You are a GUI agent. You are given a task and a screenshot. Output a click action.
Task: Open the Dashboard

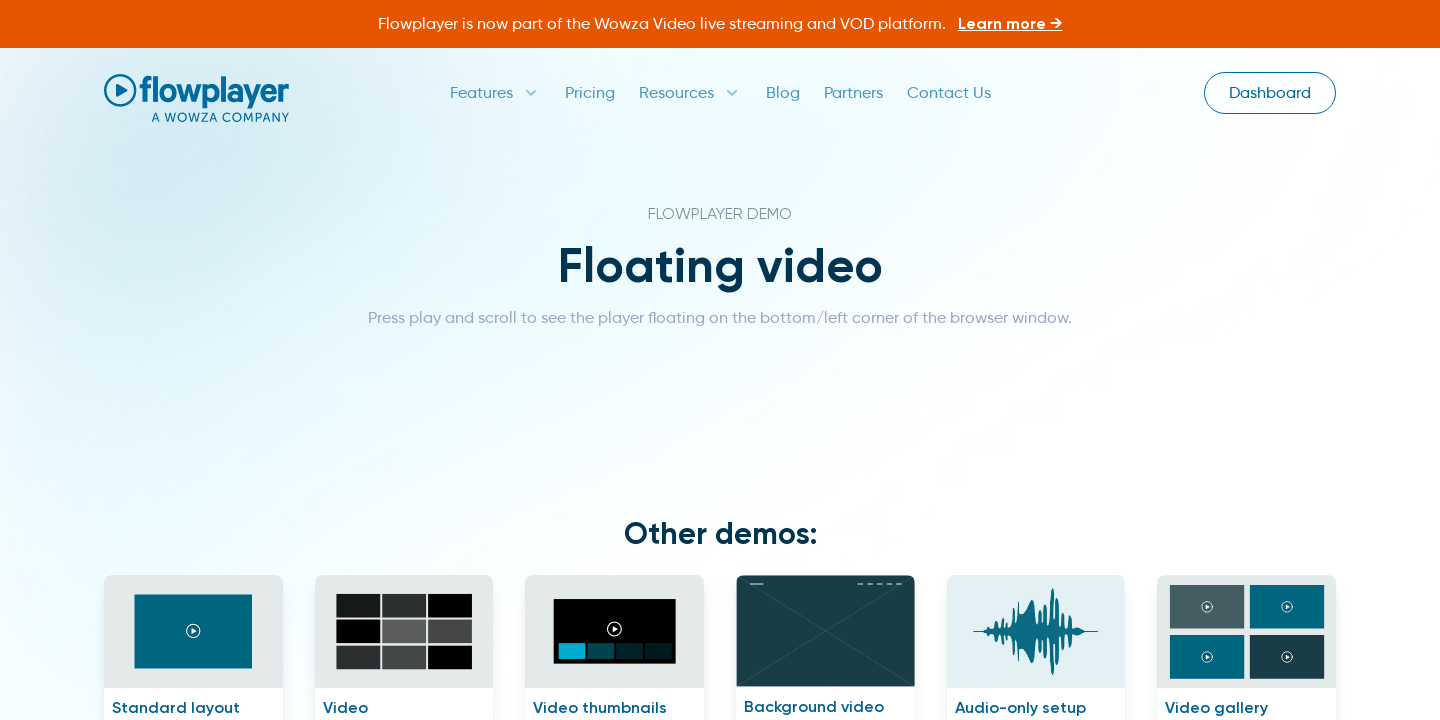click(1269, 93)
